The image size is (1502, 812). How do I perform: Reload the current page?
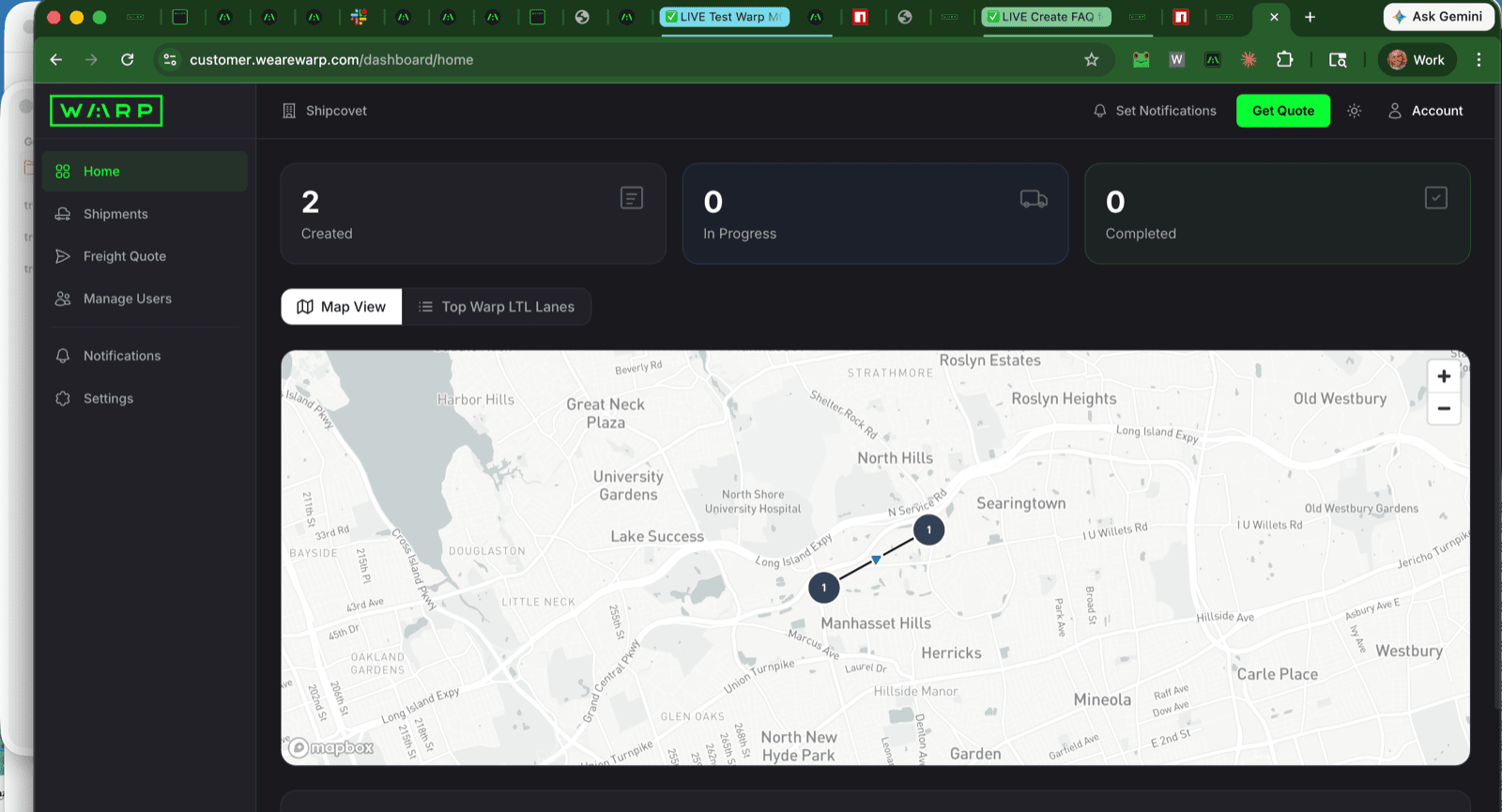coord(128,59)
